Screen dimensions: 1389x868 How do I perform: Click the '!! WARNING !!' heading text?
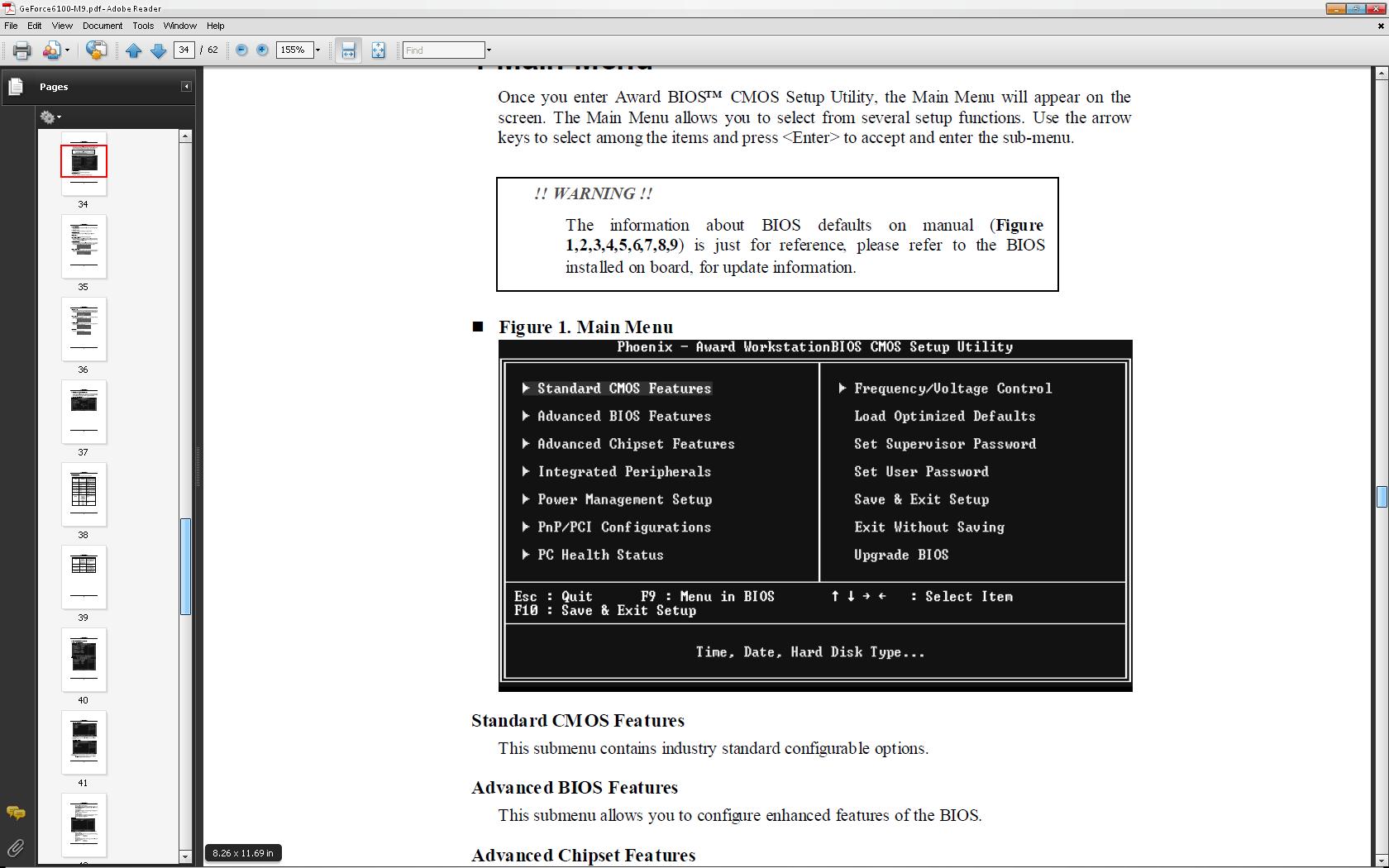[x=593, y=194]
